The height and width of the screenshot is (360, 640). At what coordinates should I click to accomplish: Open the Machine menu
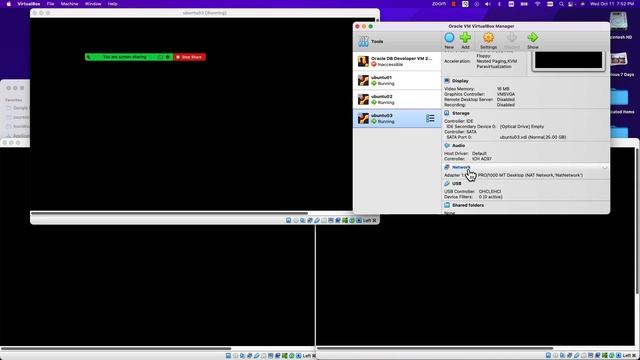pyautogui.click(x=69, y=4)
